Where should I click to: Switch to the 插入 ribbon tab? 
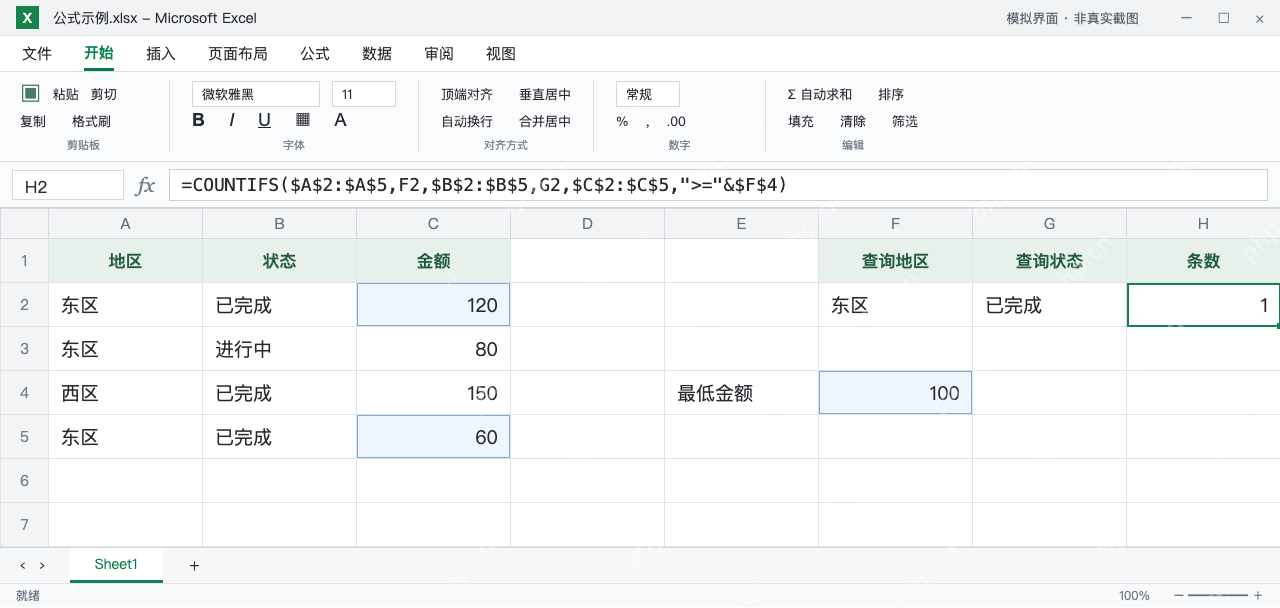point(161,54)
